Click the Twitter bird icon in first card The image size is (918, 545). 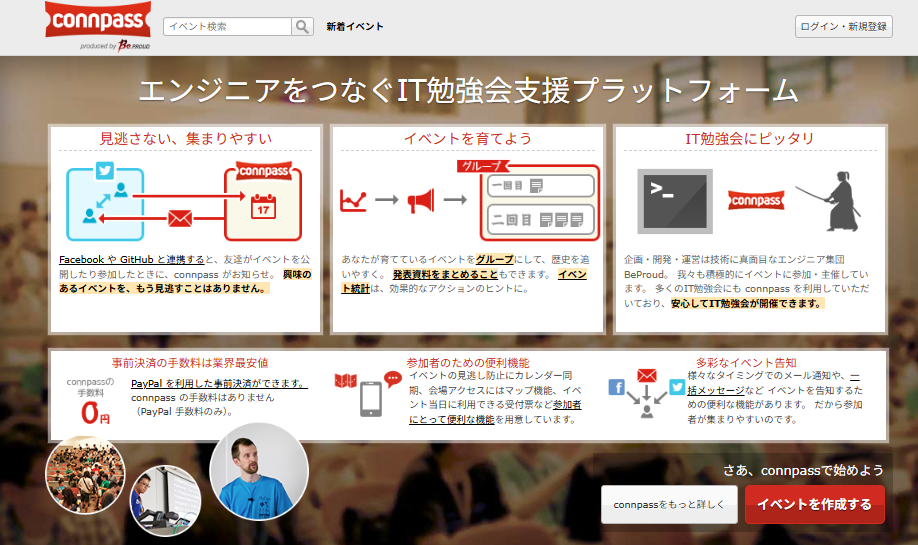click(x=104, y=170)
